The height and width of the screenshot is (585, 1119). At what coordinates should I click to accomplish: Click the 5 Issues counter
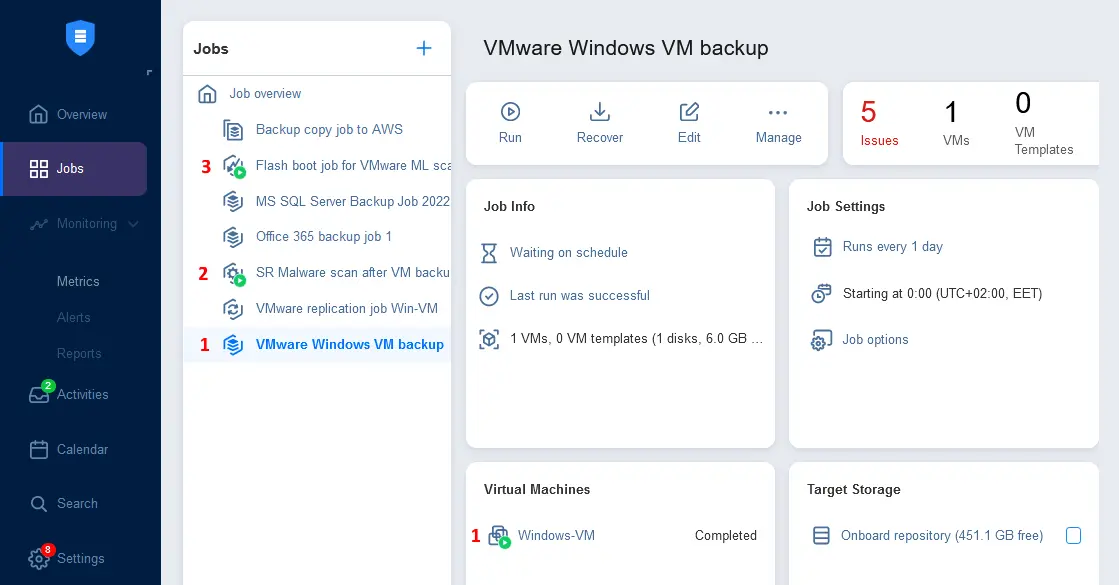[x=879, y=123]
